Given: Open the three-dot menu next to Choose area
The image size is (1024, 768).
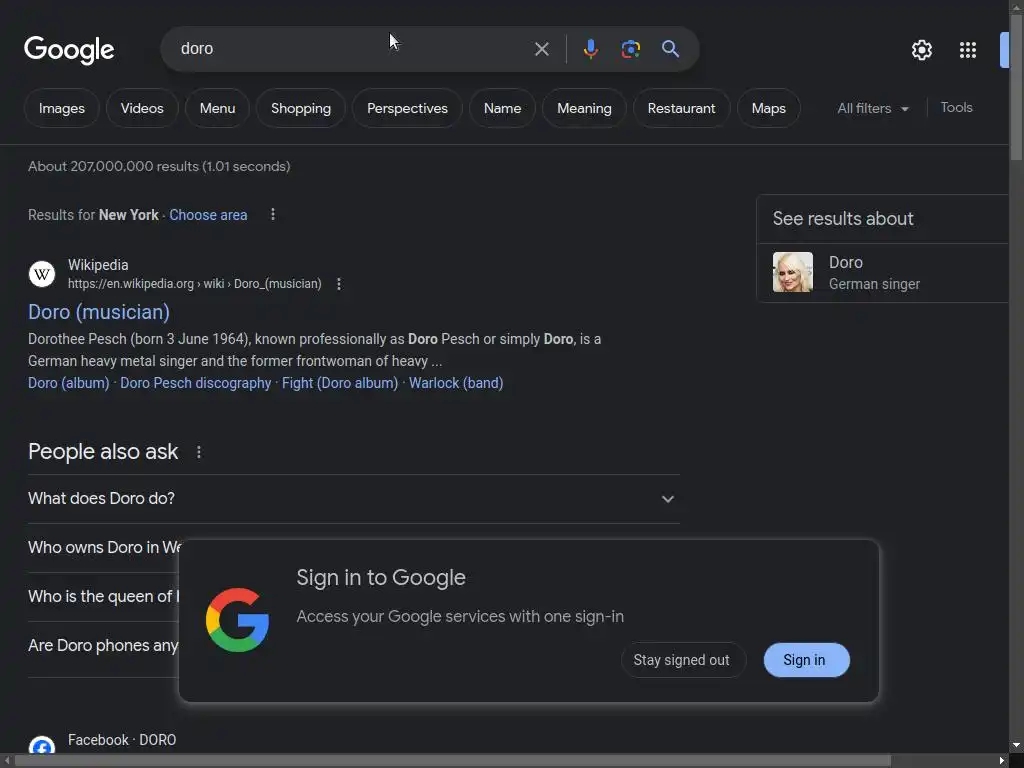Looking at the screenshot, I should point(273,214).
